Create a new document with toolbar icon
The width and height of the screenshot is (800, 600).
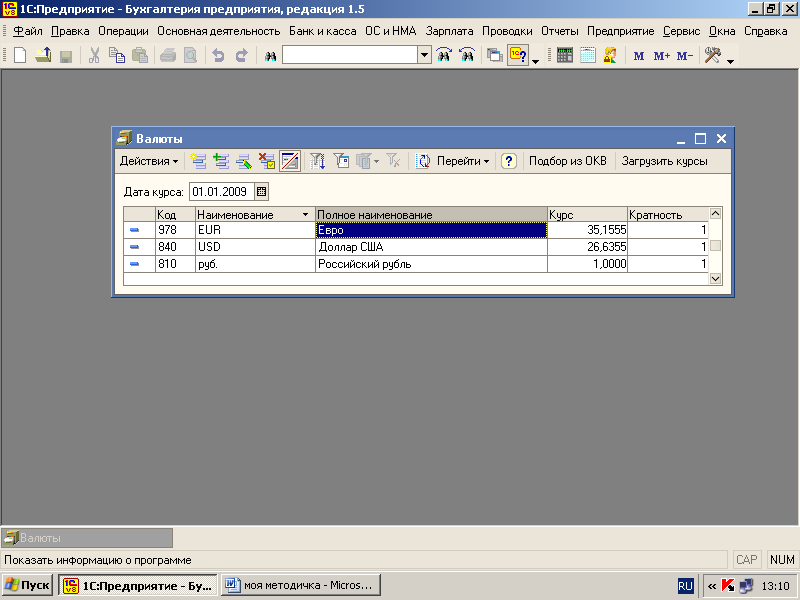(x=20, y=55)
